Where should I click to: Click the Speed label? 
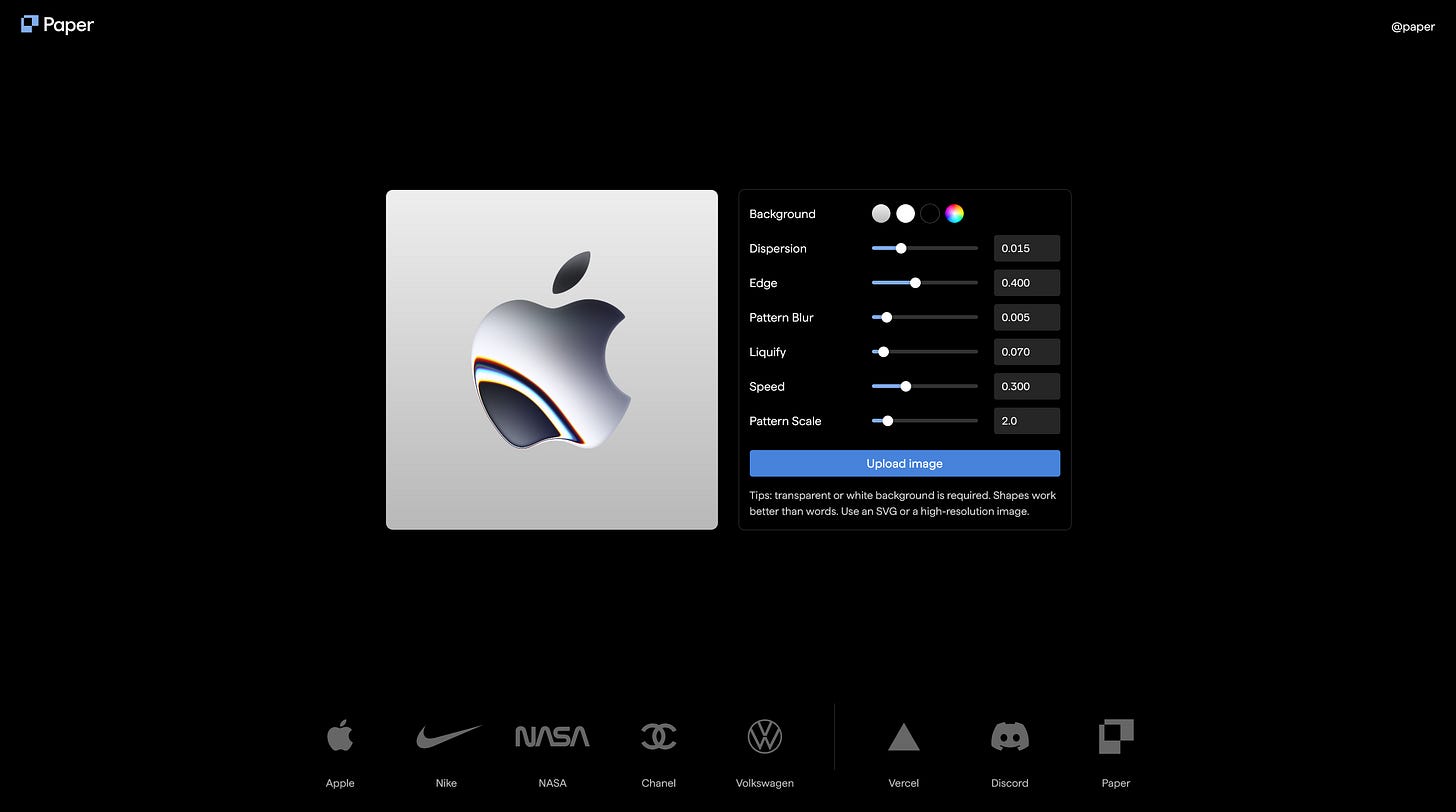tap(767, 386)
